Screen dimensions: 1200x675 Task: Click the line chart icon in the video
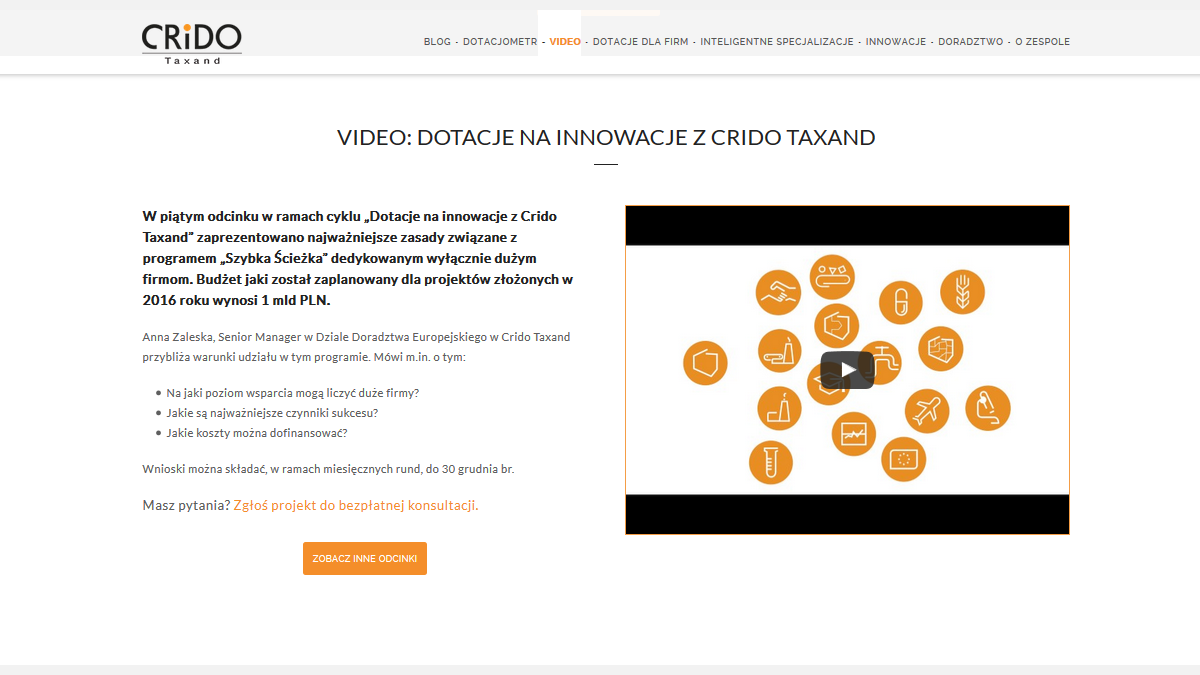853,434
